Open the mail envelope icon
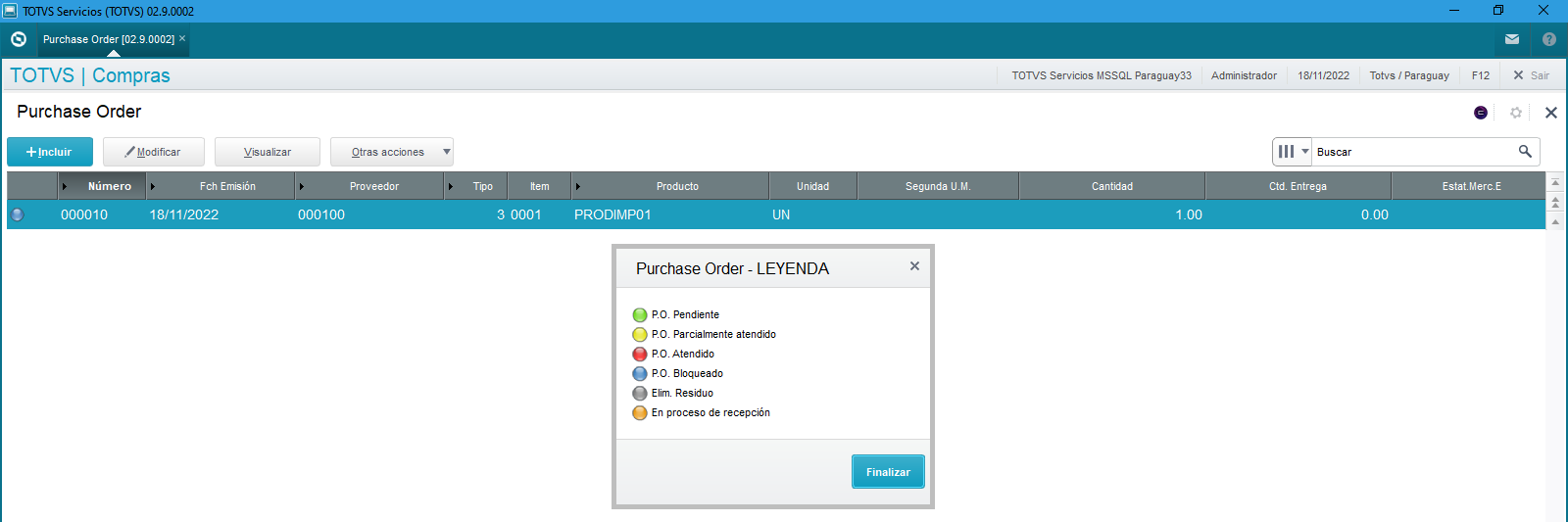The width and height of the screenshot is (1568, 522). pos(1512,39)
